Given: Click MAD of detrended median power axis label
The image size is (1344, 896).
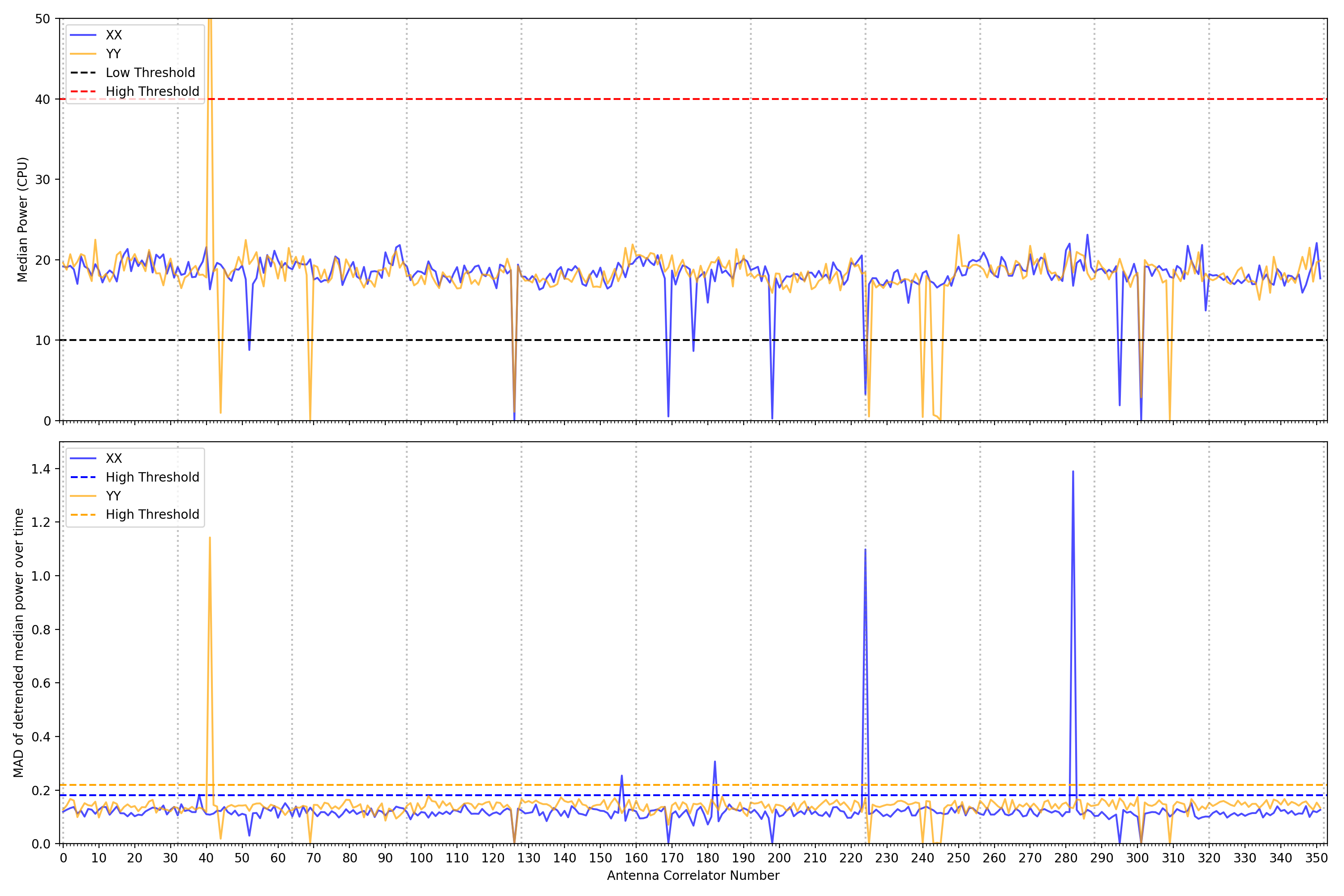Looking at the screenshot, I should [18, 642].
